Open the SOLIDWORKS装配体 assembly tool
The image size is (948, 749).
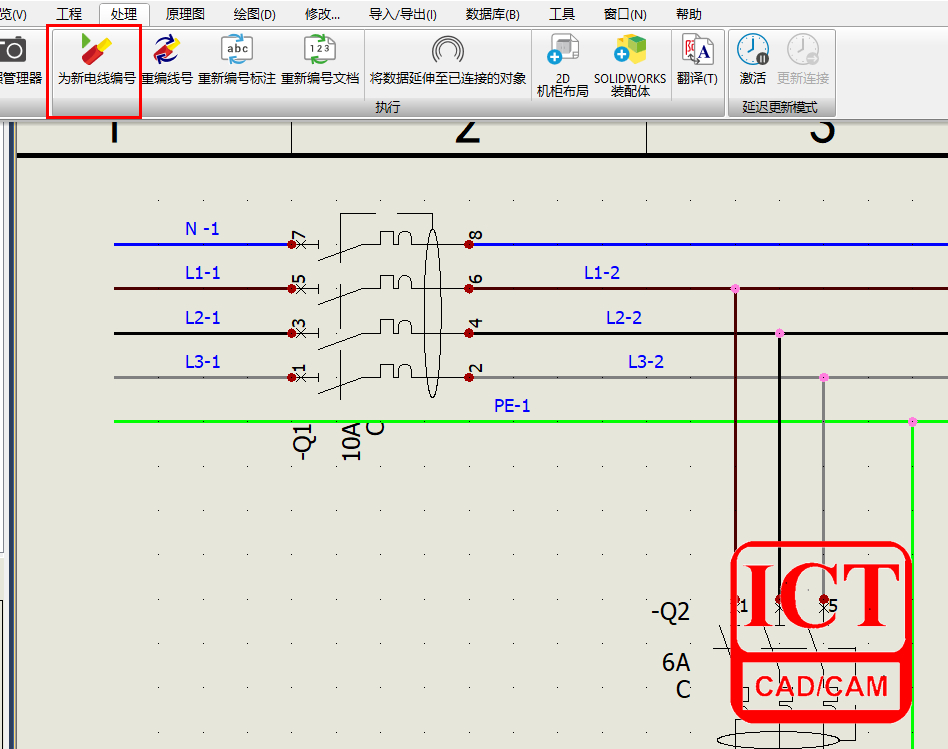point(629,50)
